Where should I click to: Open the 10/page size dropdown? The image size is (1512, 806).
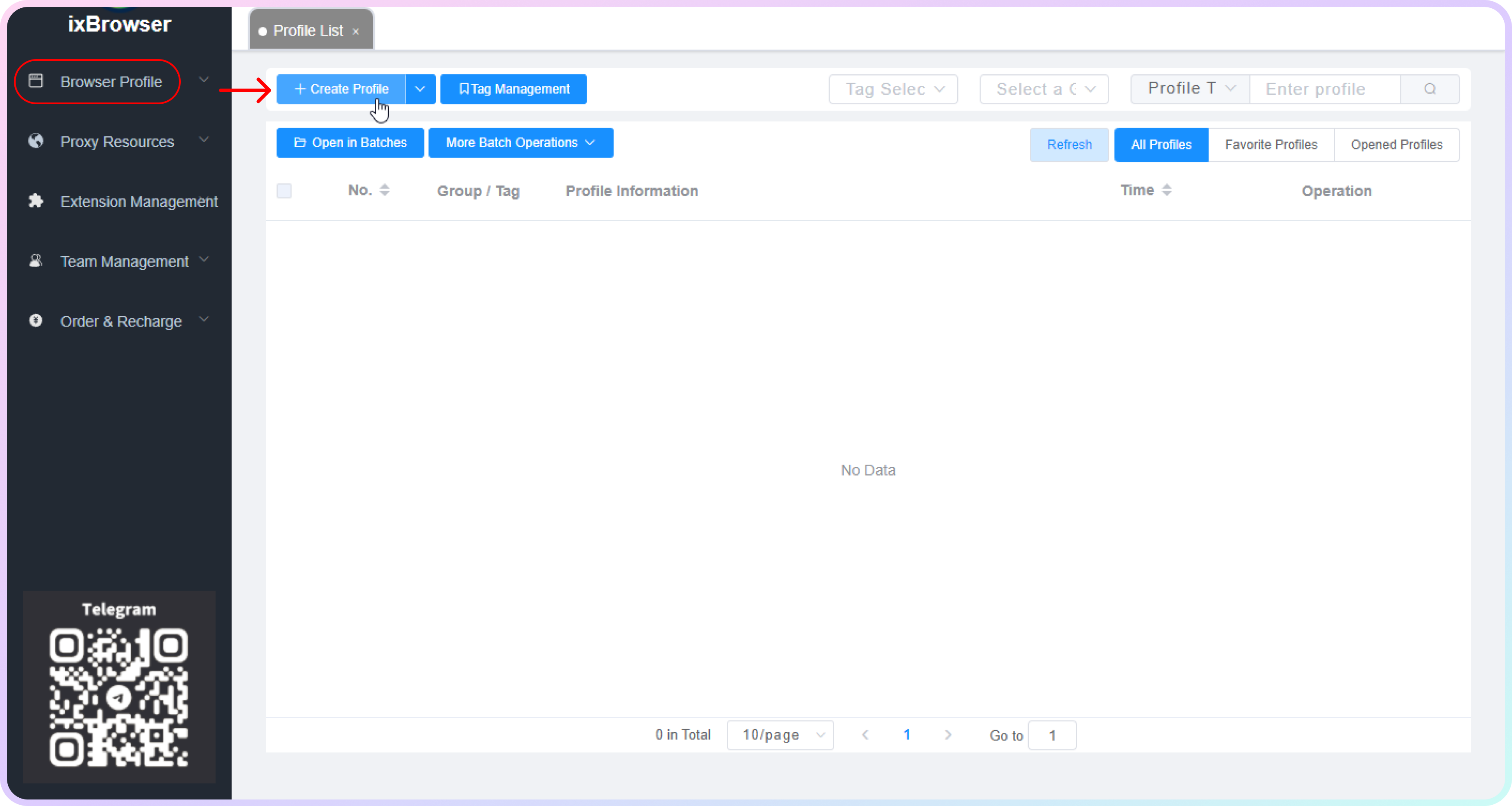tap(780, 735)
